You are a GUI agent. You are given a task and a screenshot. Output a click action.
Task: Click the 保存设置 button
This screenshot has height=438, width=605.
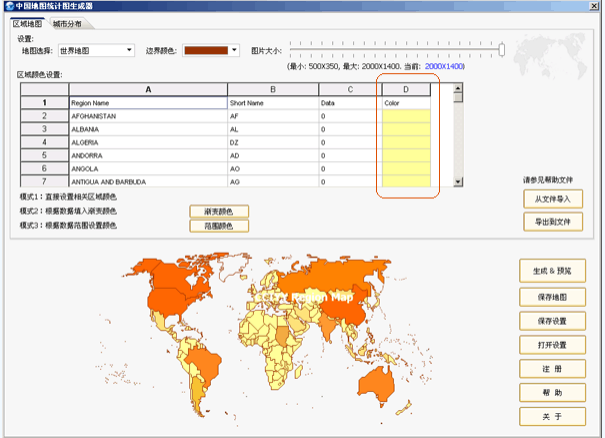coord(552,321)
